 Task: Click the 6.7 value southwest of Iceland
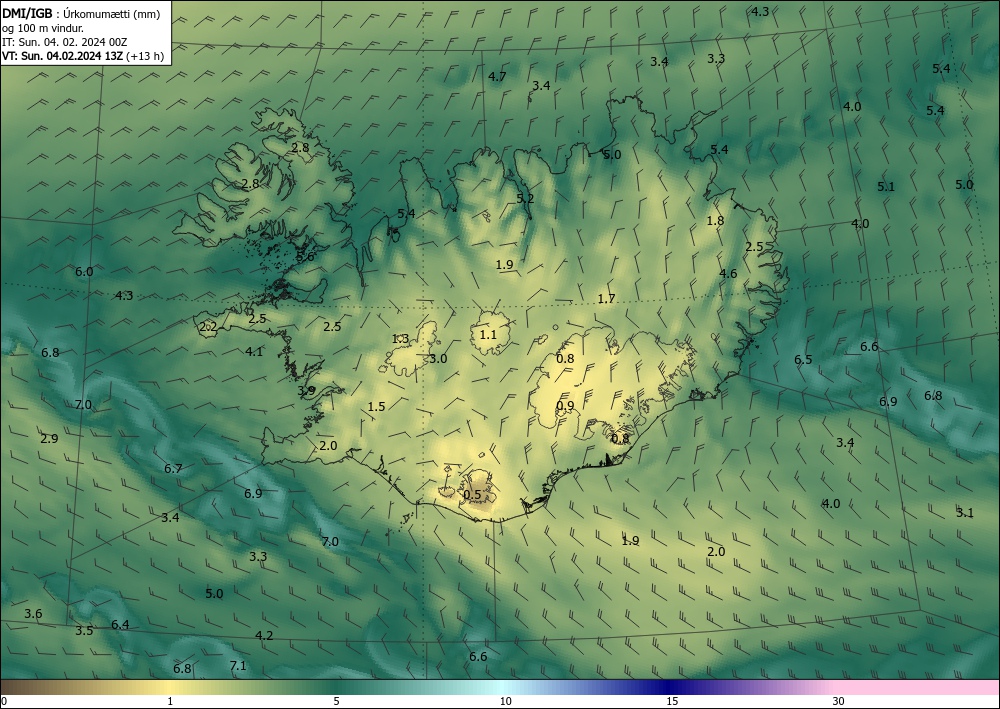click(x=173, y=469)
